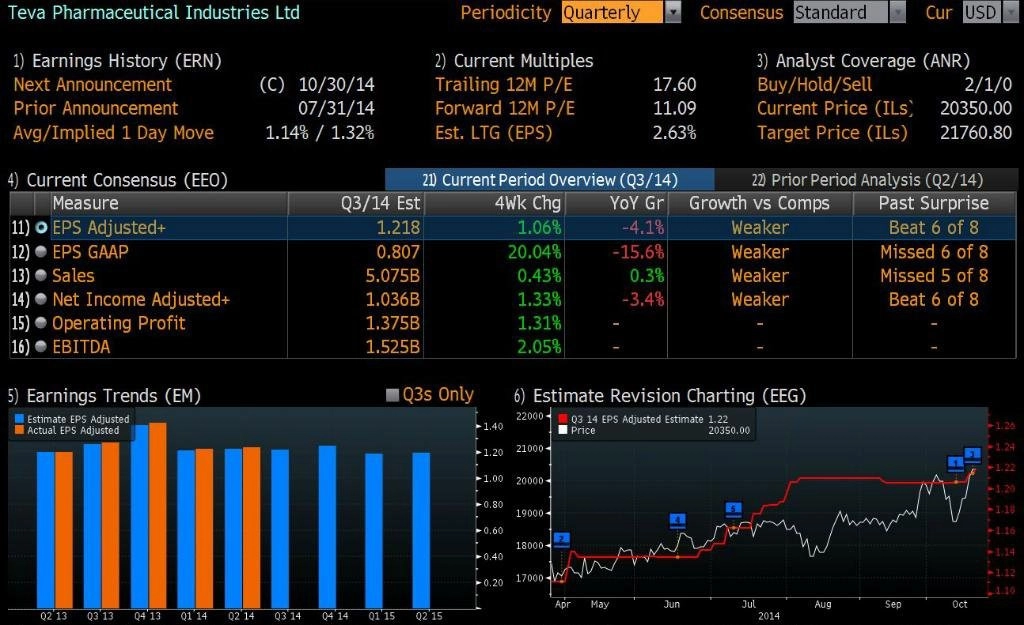Select the EPS GAAP radio button
The image size is (1024, 625).
coord(41,251)
